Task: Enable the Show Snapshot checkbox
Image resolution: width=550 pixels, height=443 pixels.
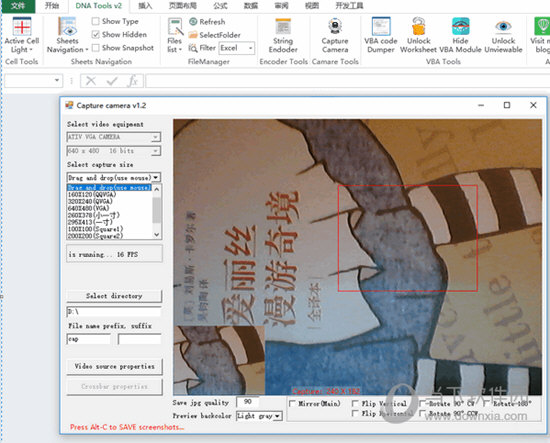Action: coord(95,47)
